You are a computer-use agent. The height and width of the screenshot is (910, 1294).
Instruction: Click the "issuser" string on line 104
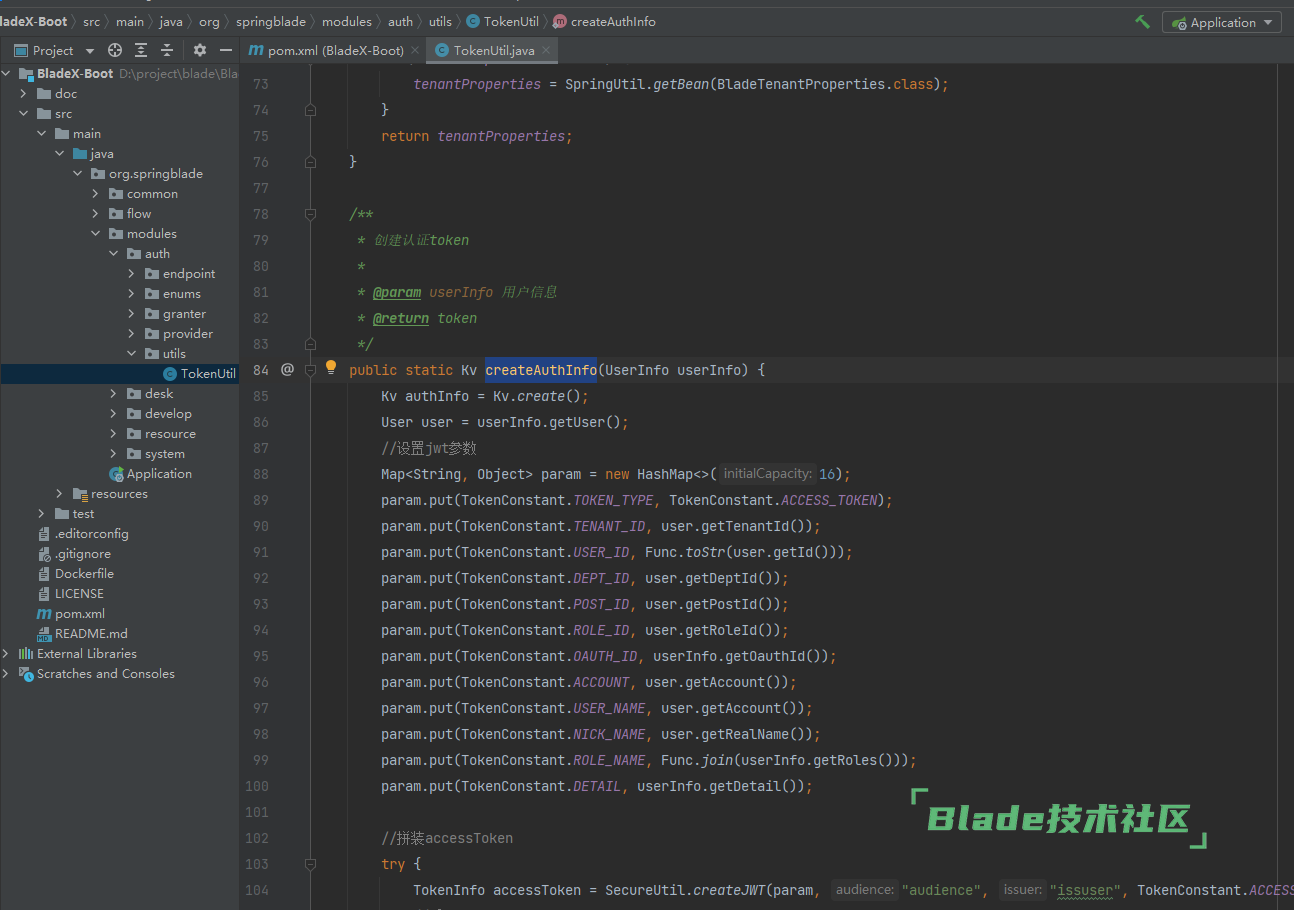[1085, 890]
